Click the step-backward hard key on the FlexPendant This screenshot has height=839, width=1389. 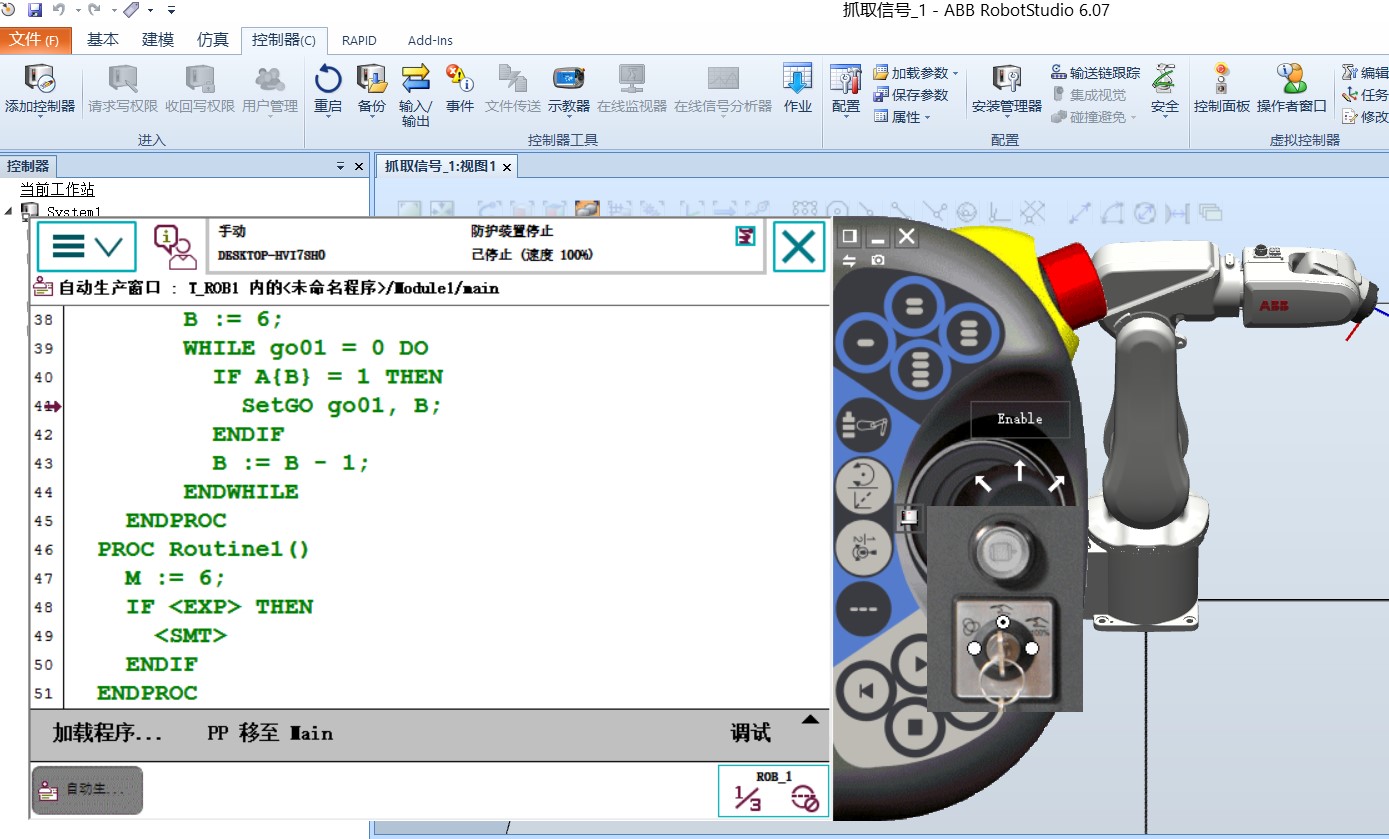point(866,691)
